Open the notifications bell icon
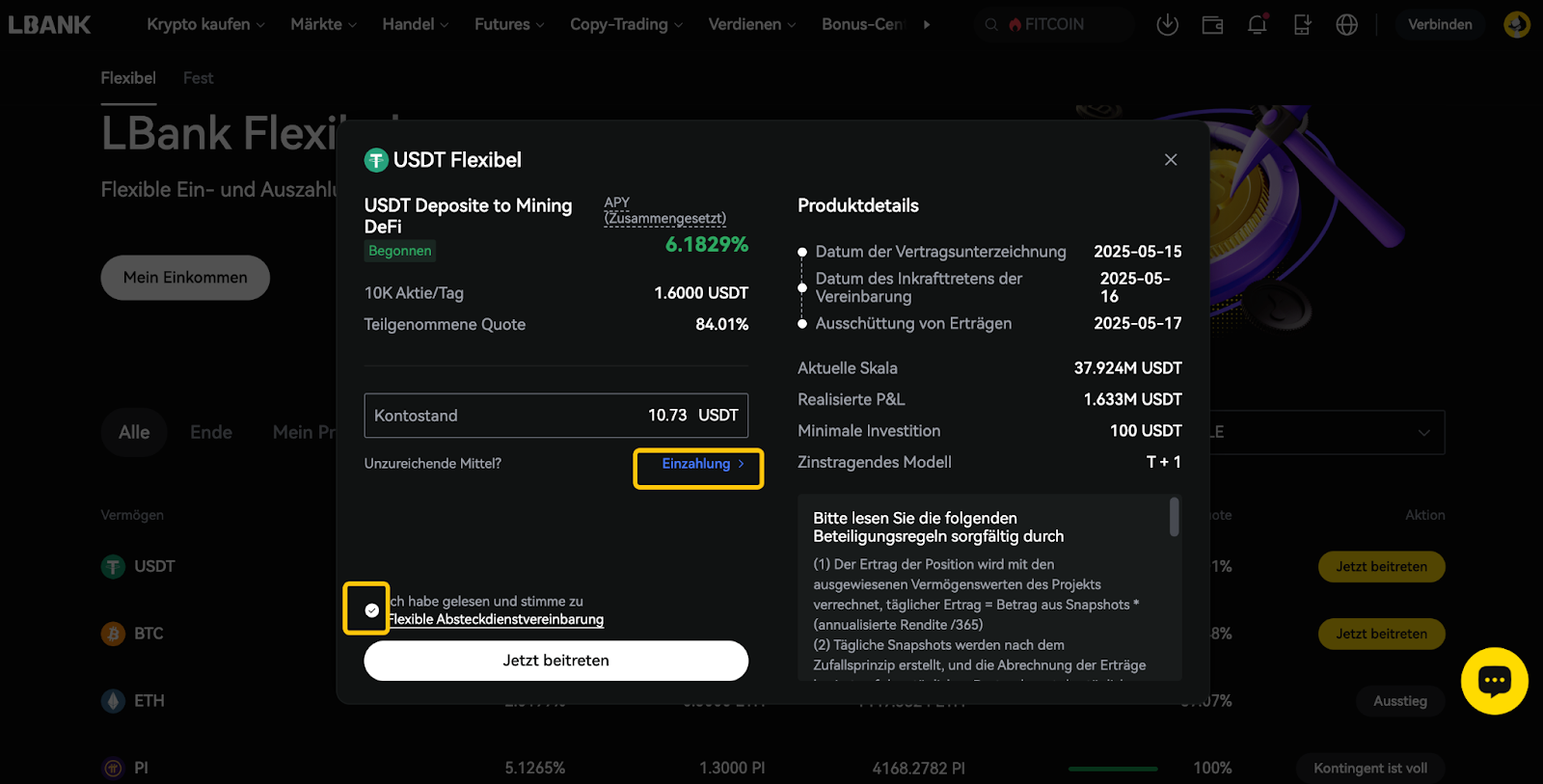 1258,24
